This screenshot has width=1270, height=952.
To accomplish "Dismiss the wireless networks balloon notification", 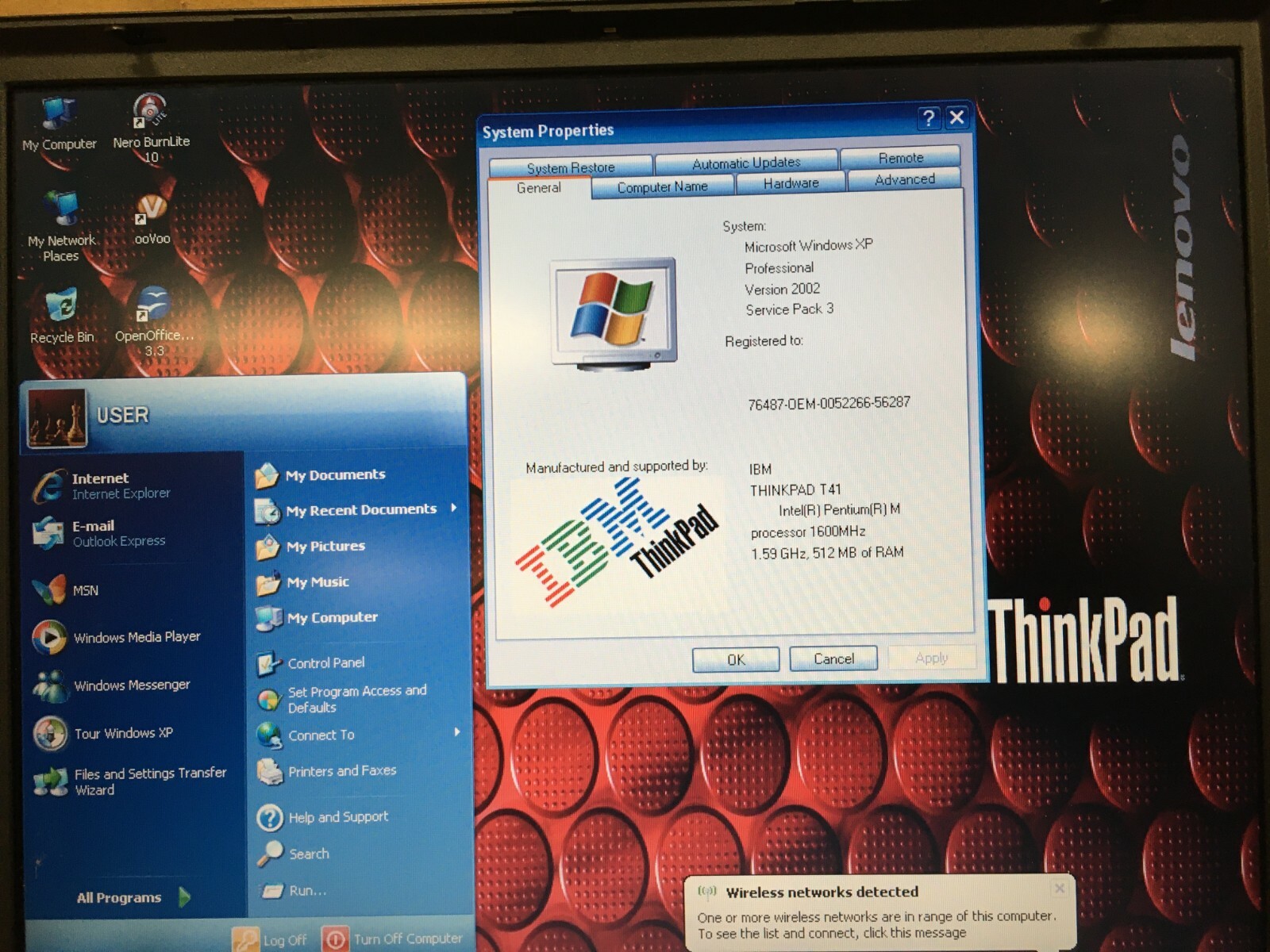I will [1059, 888].
